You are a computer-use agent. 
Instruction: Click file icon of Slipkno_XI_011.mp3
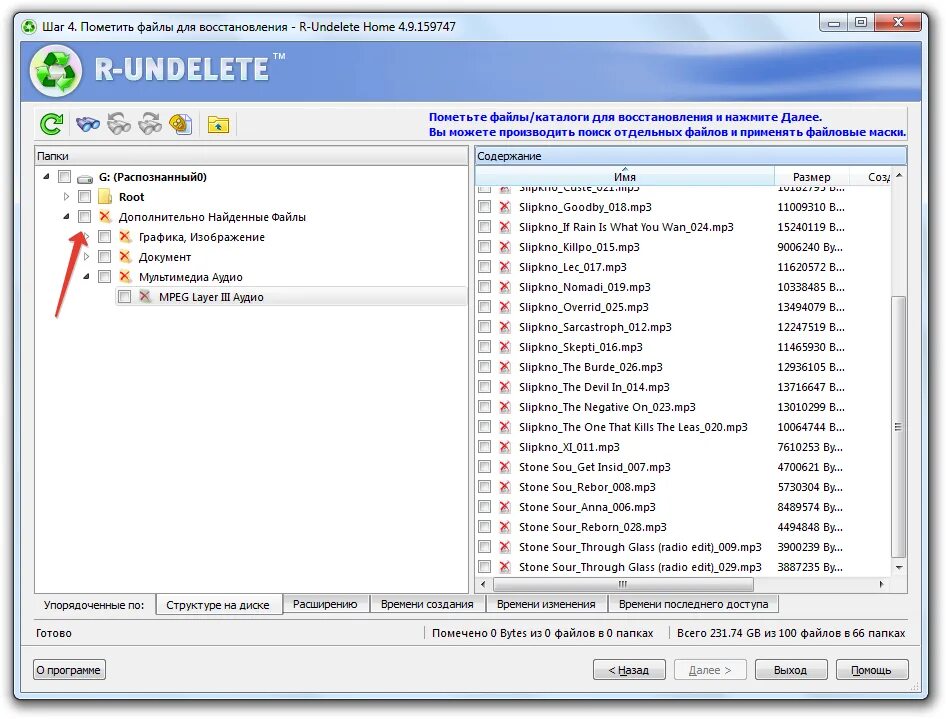[504, 447]
